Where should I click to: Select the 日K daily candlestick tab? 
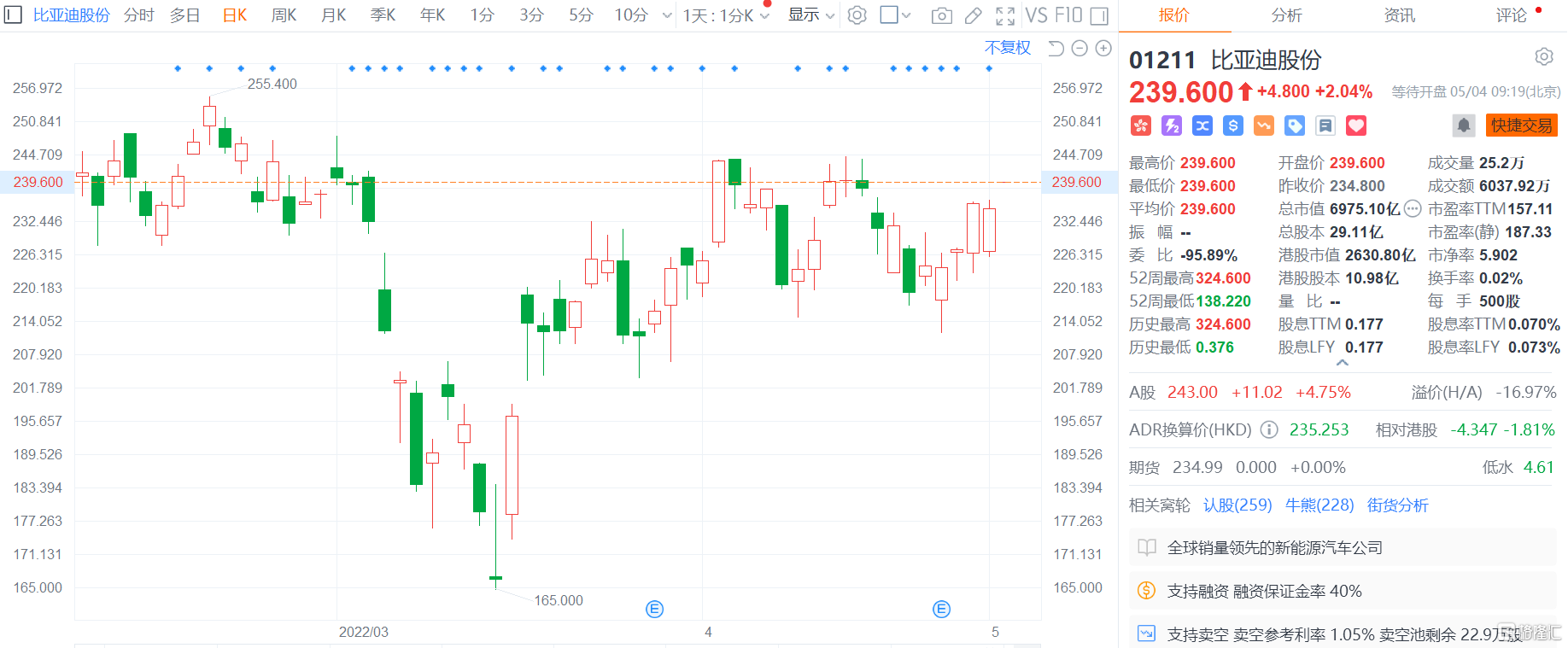point(235,15)
